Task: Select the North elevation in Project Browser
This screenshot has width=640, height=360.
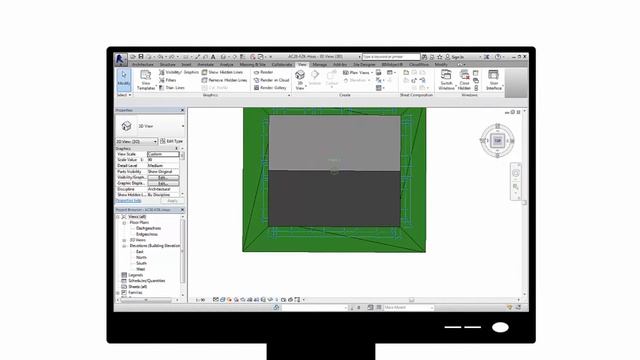Action: point(141,258)
